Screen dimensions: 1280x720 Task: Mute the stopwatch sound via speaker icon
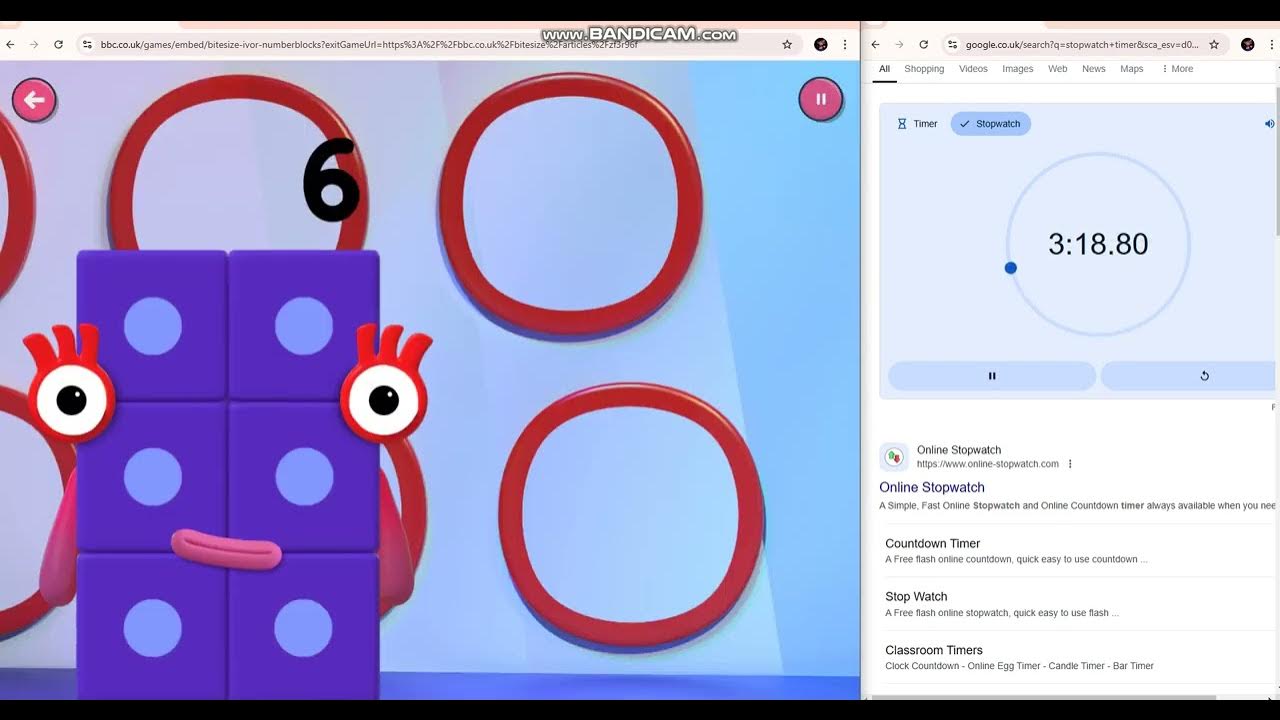click(1269, 124)
